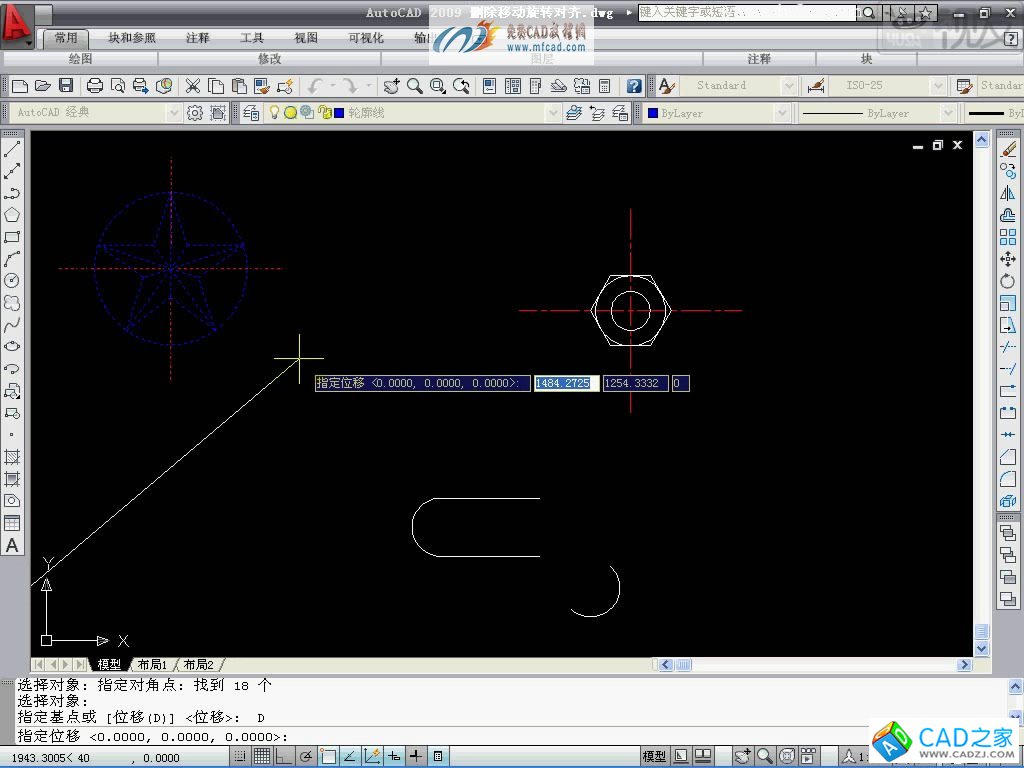This screenshot has height=768, width=1024.
Task: Switch to the 注释 ribbon tab
Action: tap(198, 38)
